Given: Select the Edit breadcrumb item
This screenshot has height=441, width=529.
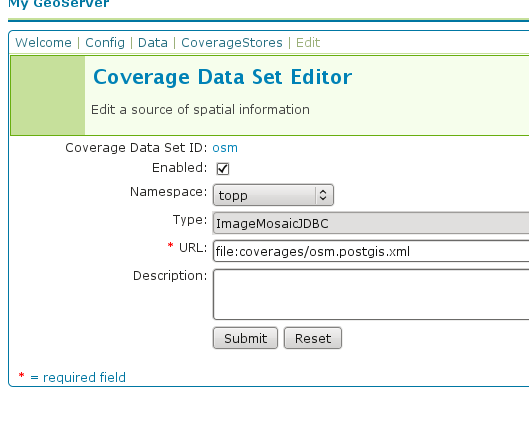Looking at the screenshot, I should [x=308, y=43].
